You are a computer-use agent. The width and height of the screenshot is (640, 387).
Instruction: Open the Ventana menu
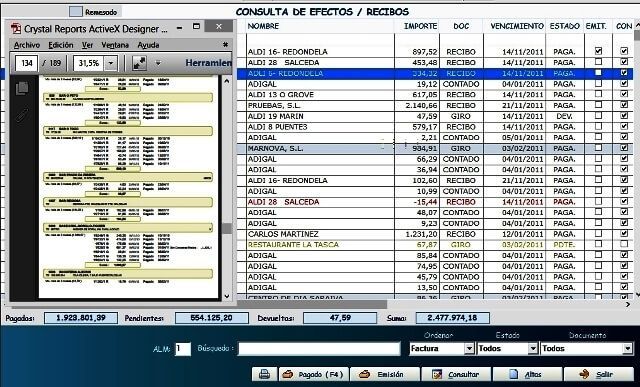click(115, 45)
